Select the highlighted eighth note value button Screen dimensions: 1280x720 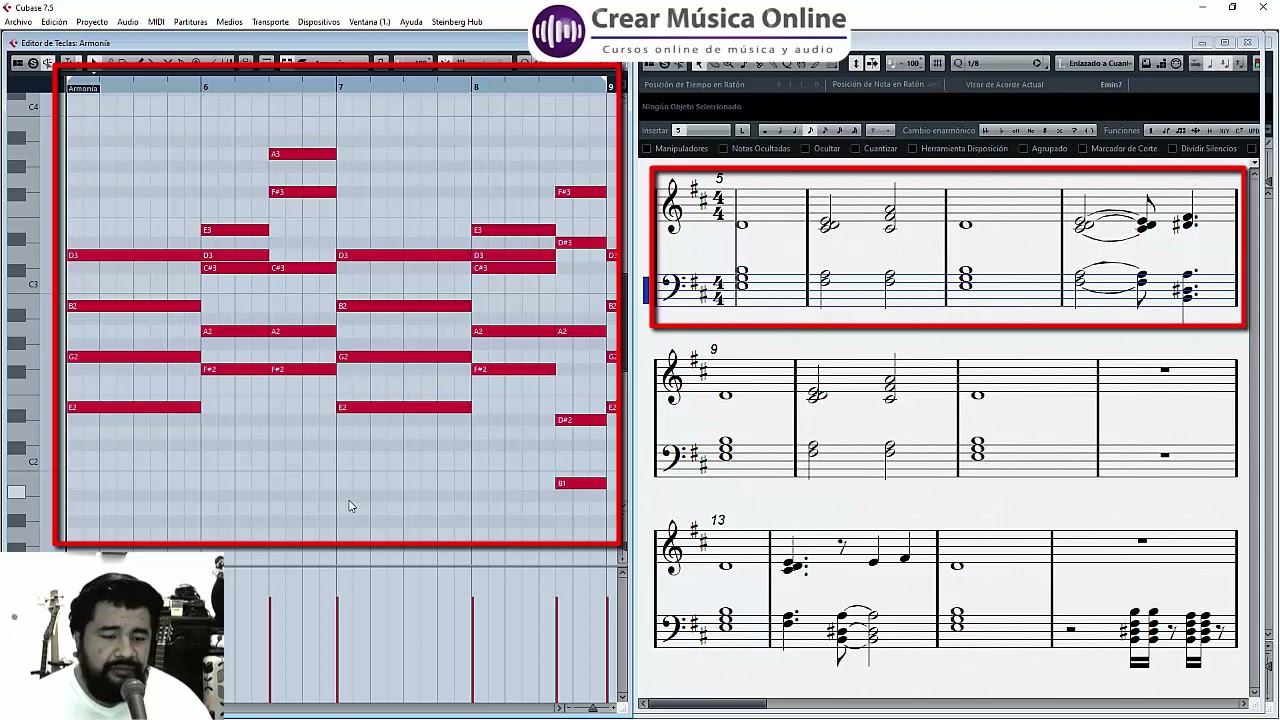pyautogui.click(x=810, y=130)
